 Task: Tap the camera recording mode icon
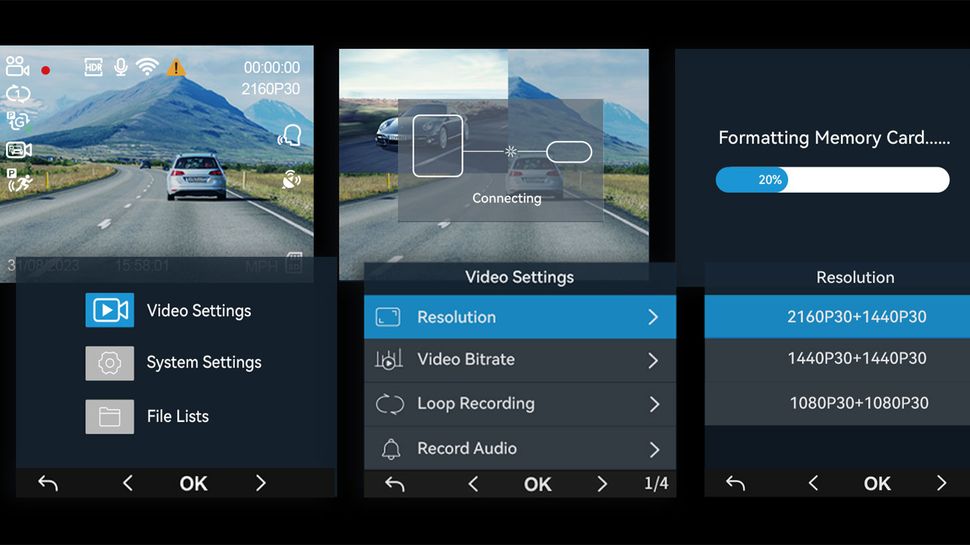pos(17,67)
